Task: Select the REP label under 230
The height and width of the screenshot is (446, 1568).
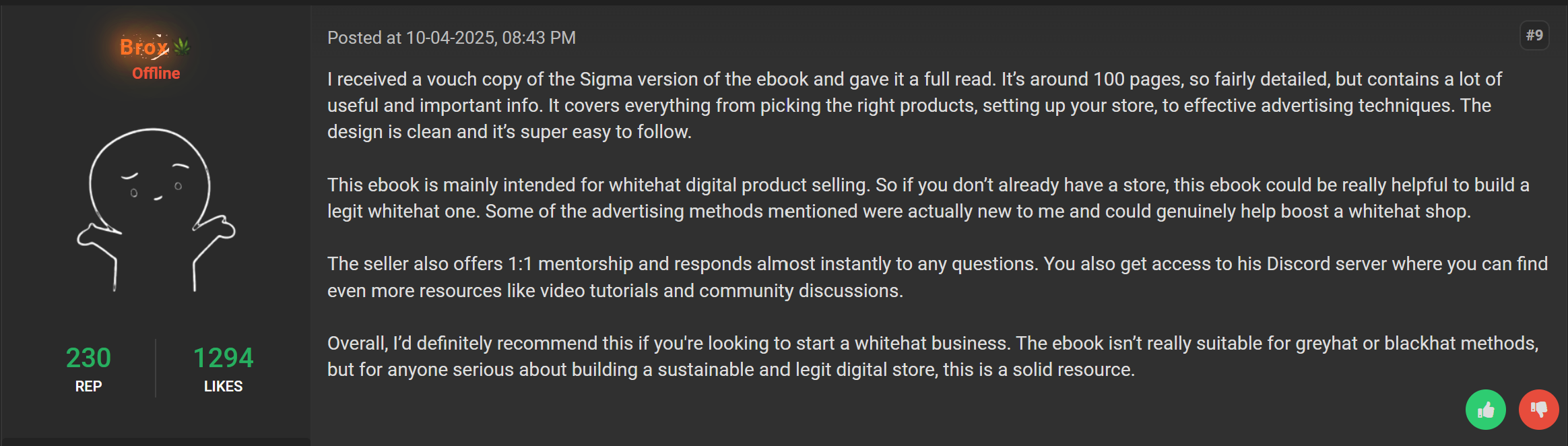Action: pyautogui.click(x=88, y=386)
